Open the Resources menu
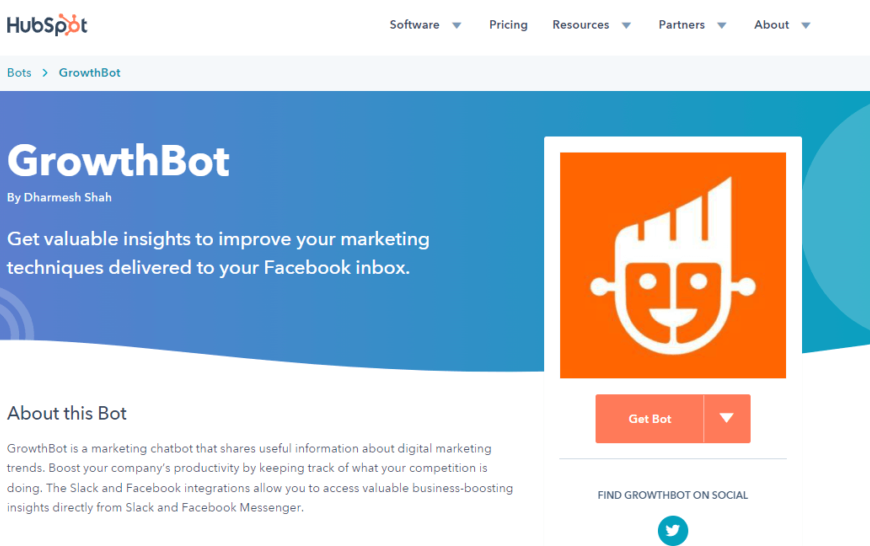 (580, 25)
